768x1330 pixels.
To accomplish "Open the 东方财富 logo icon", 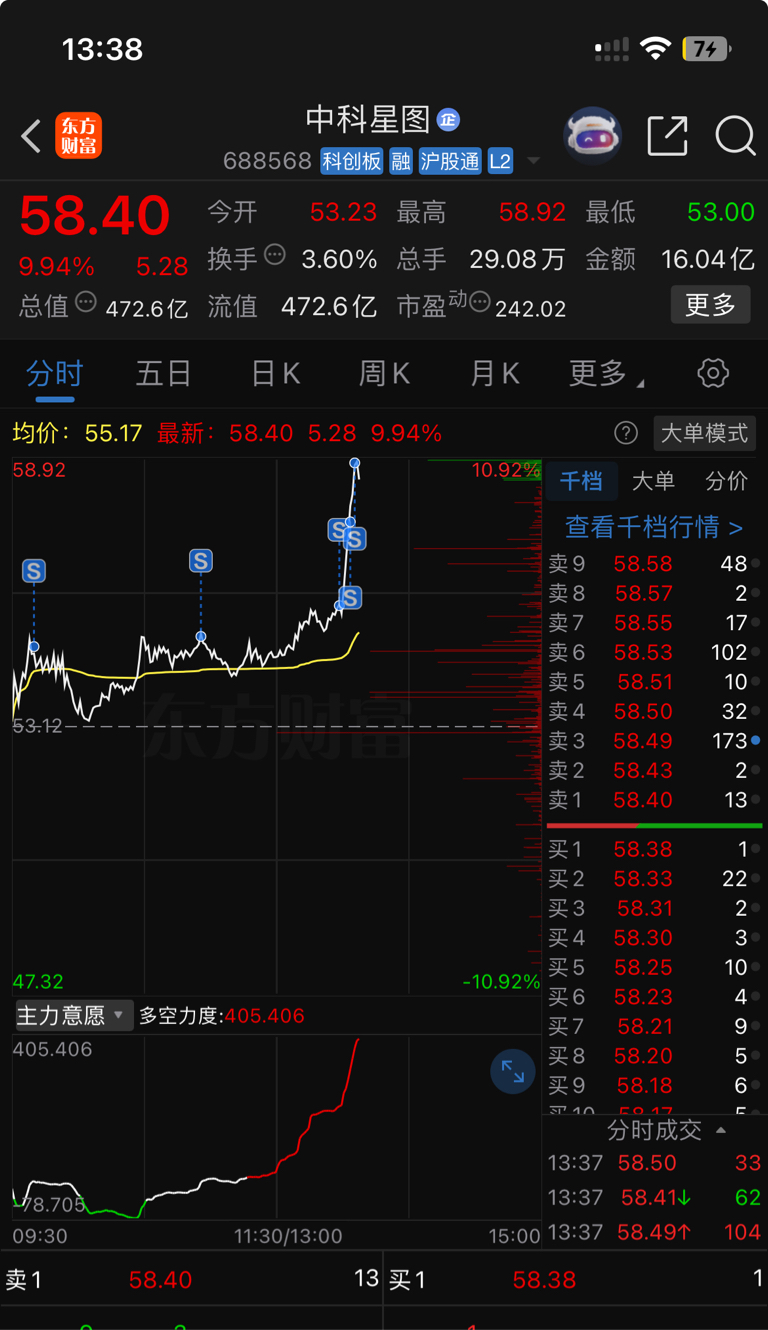I will 79,136.
